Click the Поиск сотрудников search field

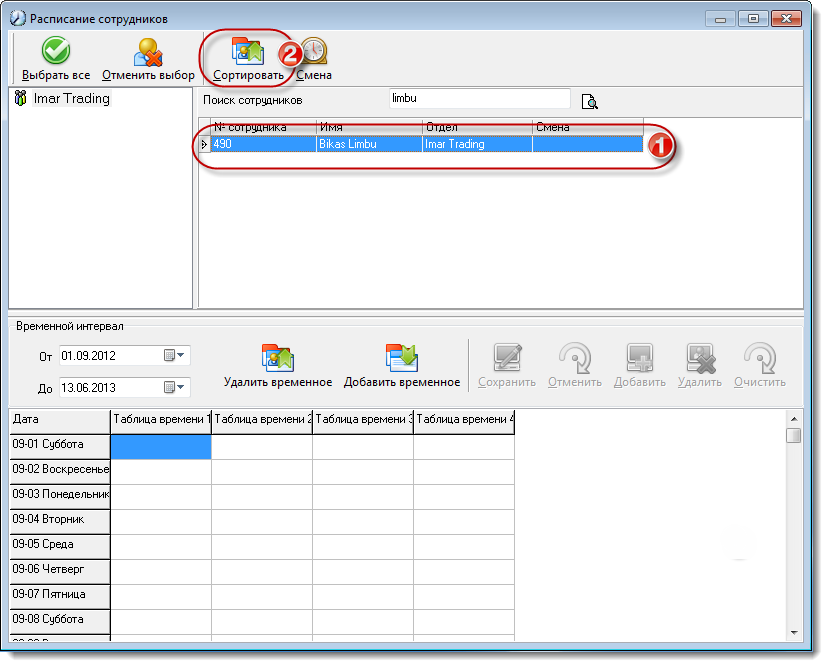[x=479, y=99]
